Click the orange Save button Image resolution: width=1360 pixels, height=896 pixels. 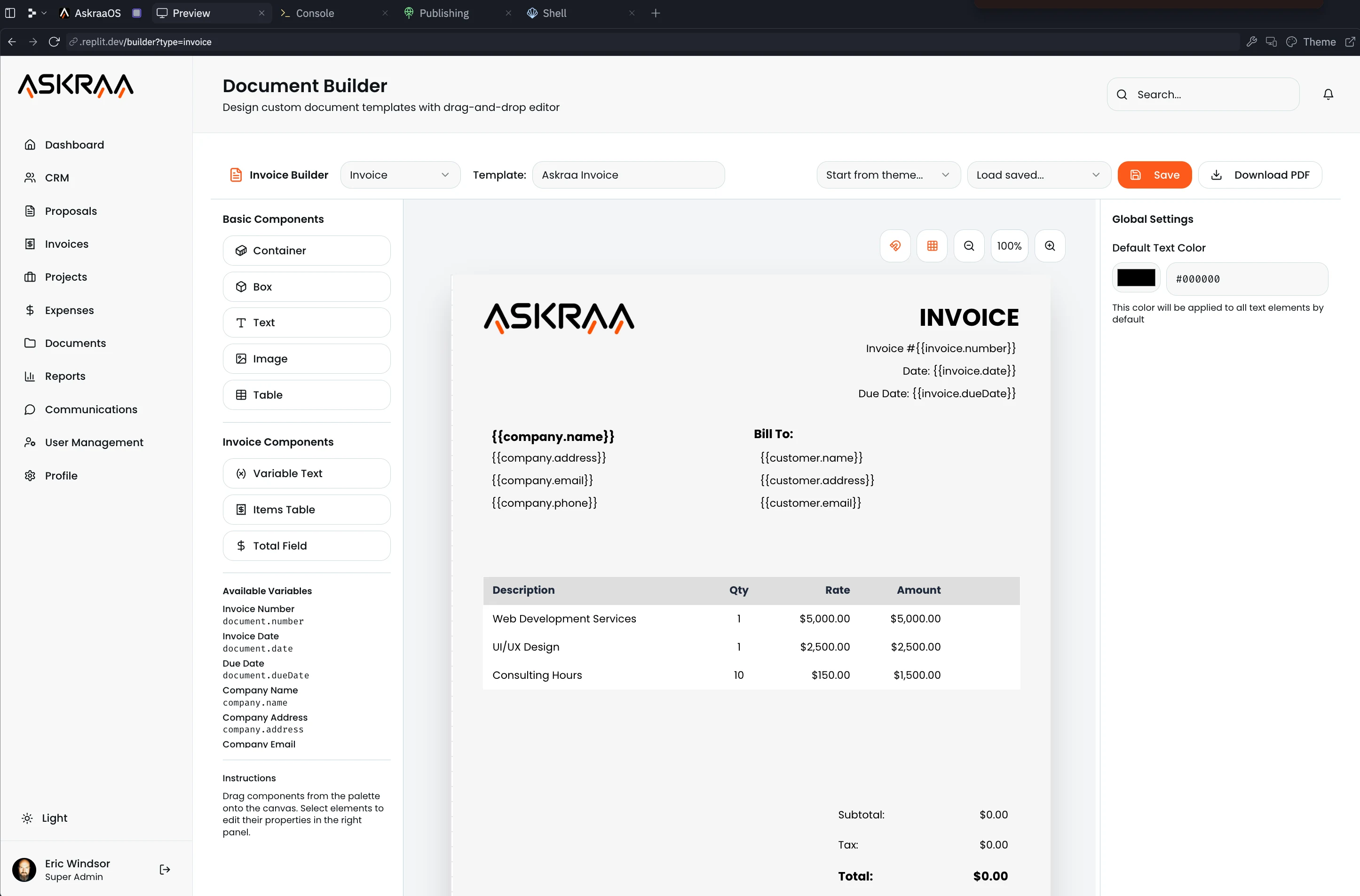pyautogui.click(x=1154, y=175)
